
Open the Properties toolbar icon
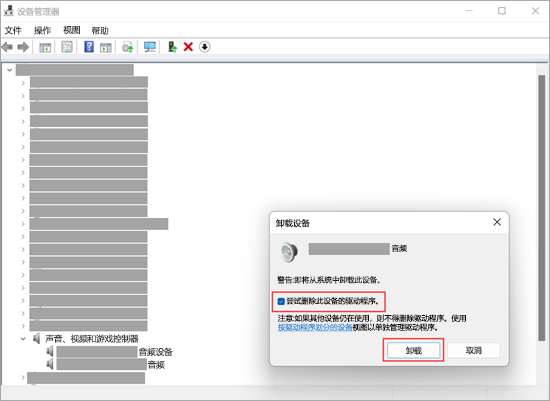point(67,47)
